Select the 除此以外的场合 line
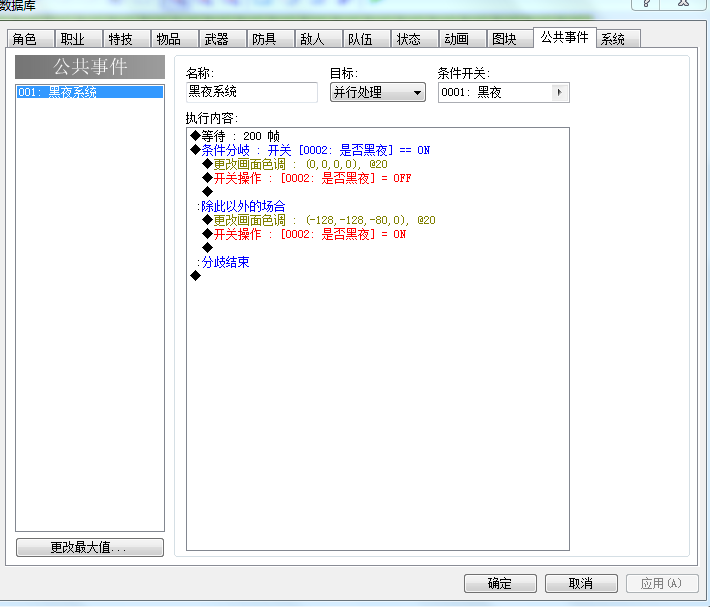This screenshot has height=607, width=710. [378, 206]
